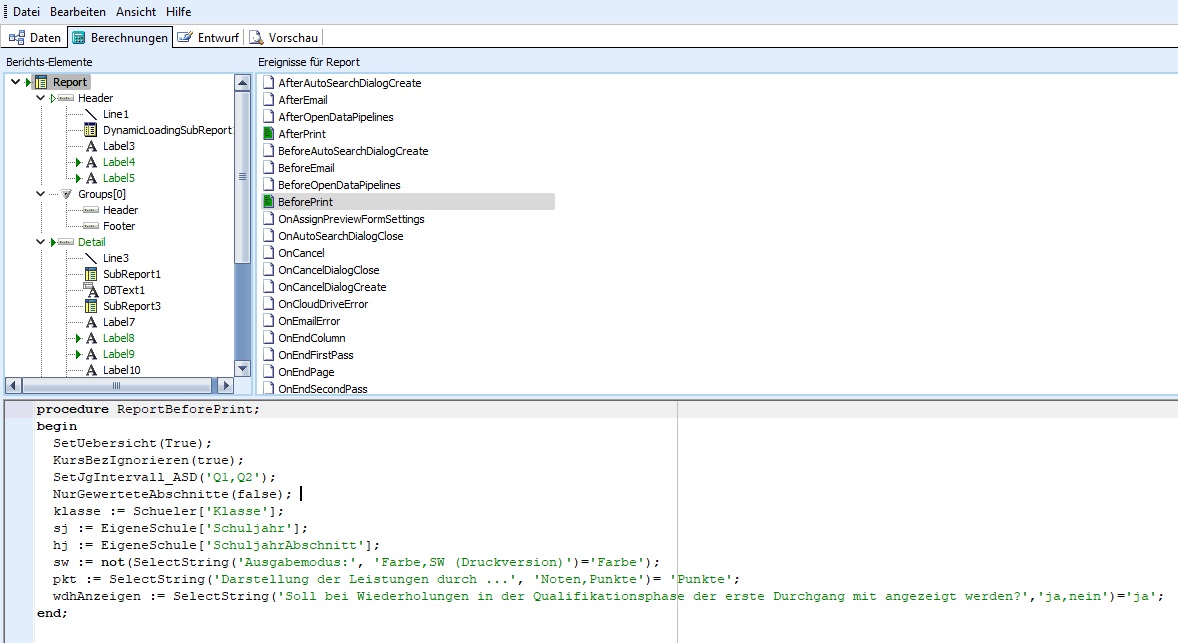The height and width of the screenshot is (643, 1178).
Task: Click the SetUebersicht(True) code line
Action: point(132,443)
